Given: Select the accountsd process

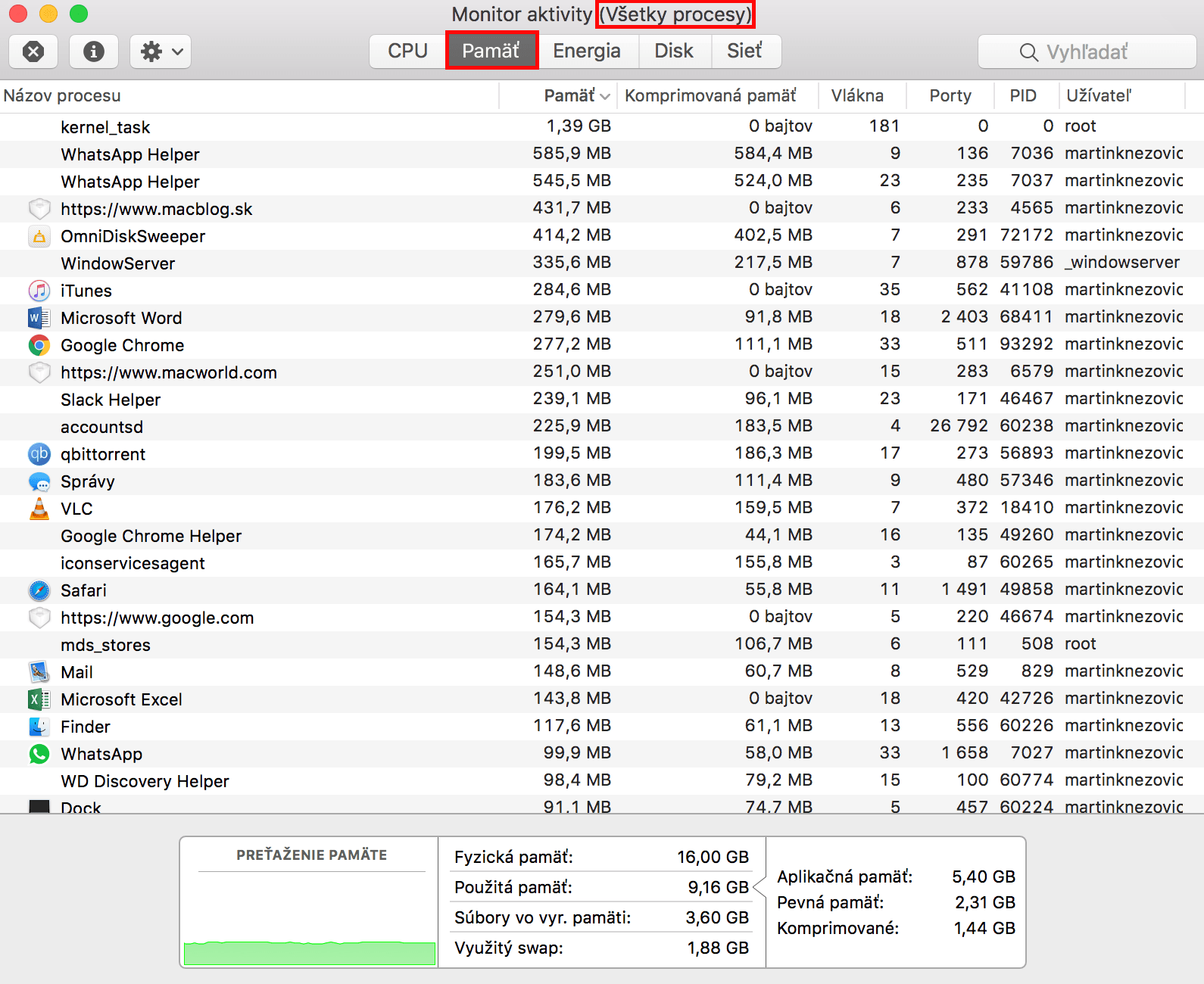Looking at the screenshot, I should (x=602, y=426).
